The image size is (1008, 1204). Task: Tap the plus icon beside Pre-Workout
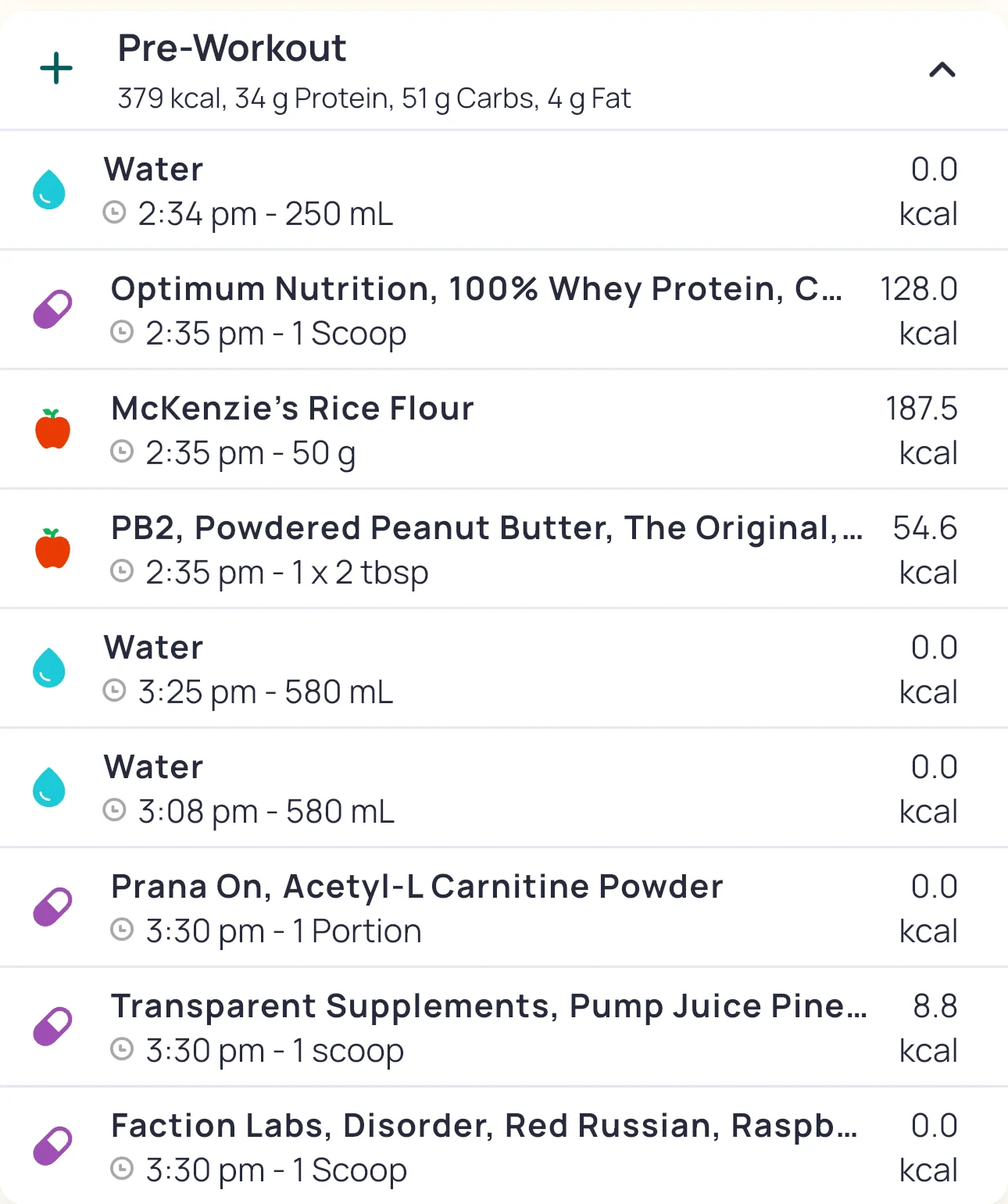pyautogui.click(x=56, y=69)
